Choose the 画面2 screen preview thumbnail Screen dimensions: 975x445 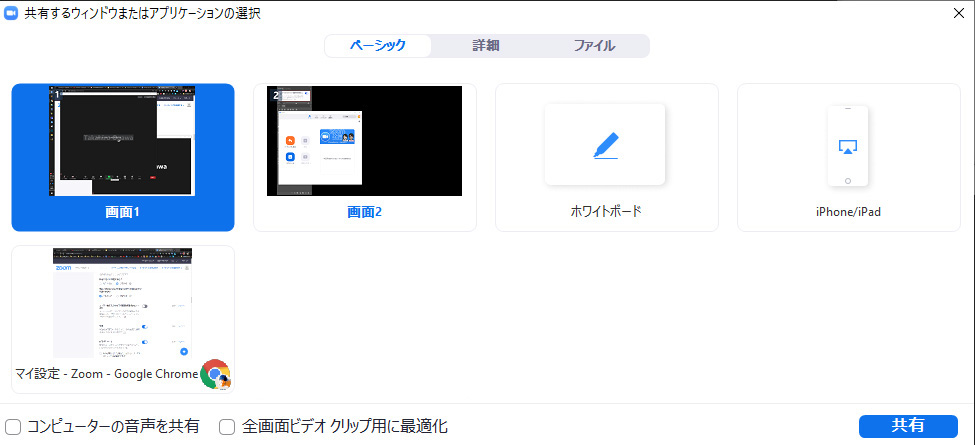point(365,141)
